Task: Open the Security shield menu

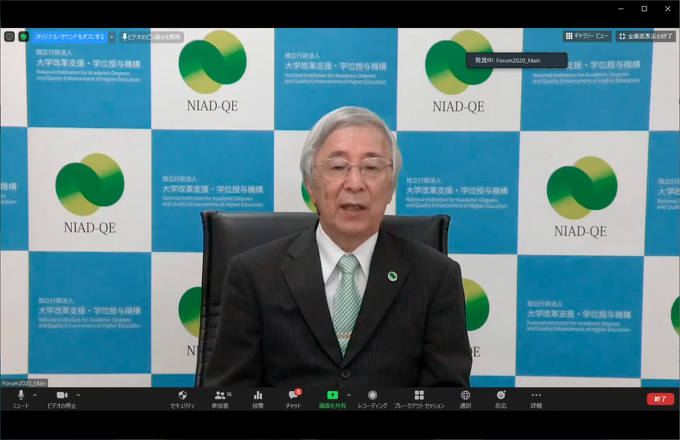Action: (182, 397)
